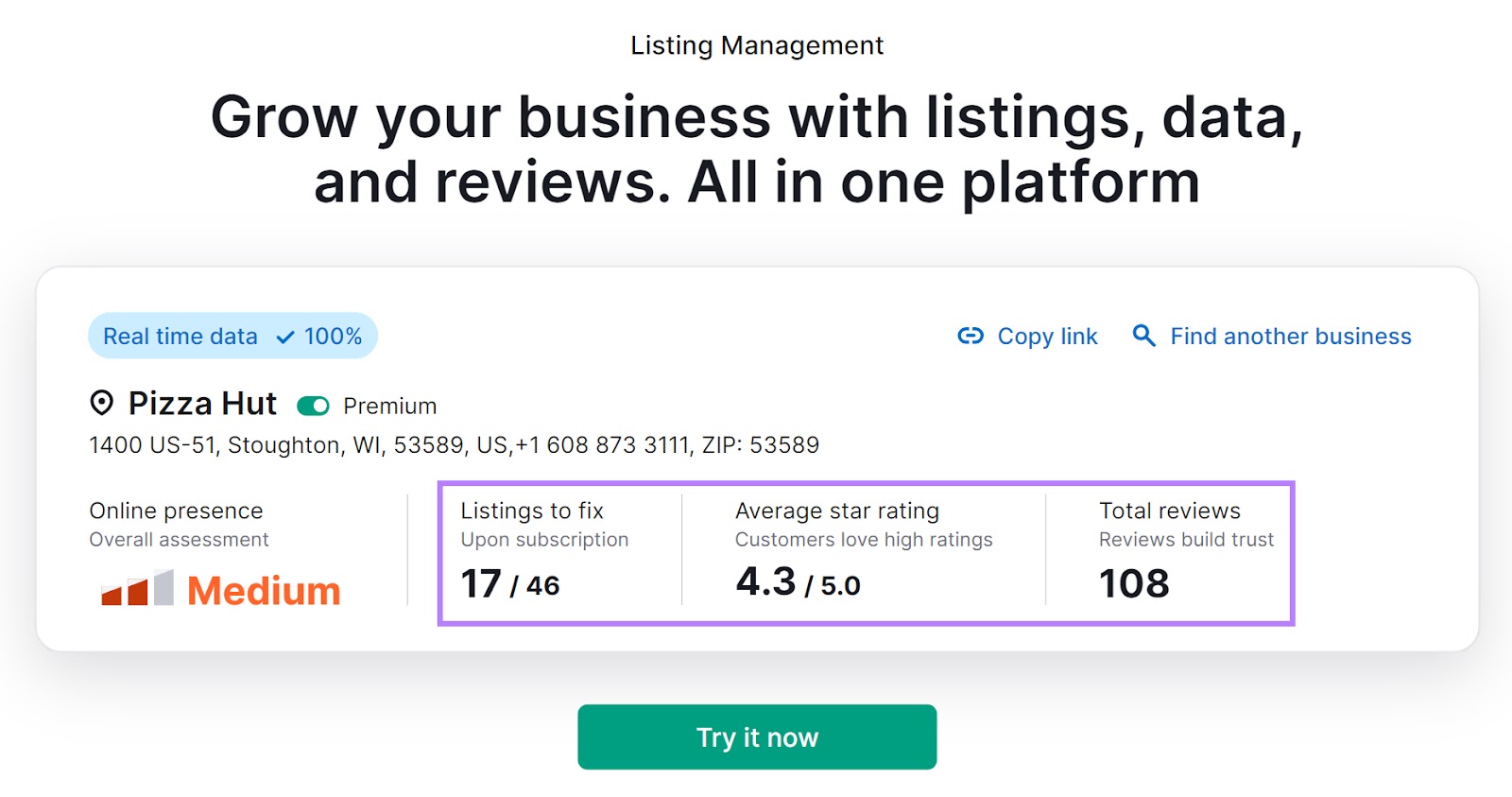The height and width of the screenshot is (797, 1512).
Task: Click the Average star rating heading
Action: tap(836, 511)
